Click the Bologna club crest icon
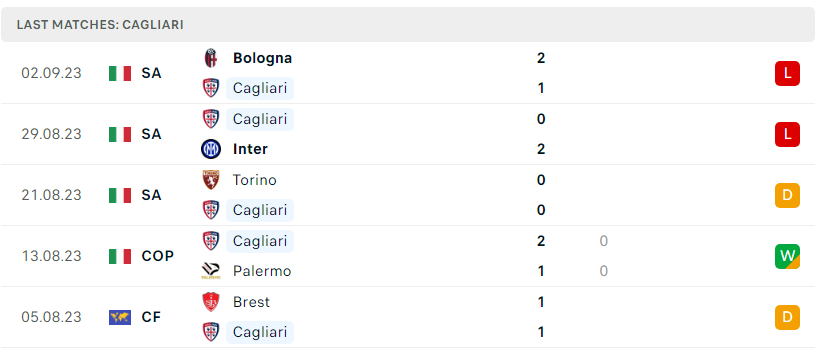The height and width of the screenshot is (360, 821). coord(210,58)
